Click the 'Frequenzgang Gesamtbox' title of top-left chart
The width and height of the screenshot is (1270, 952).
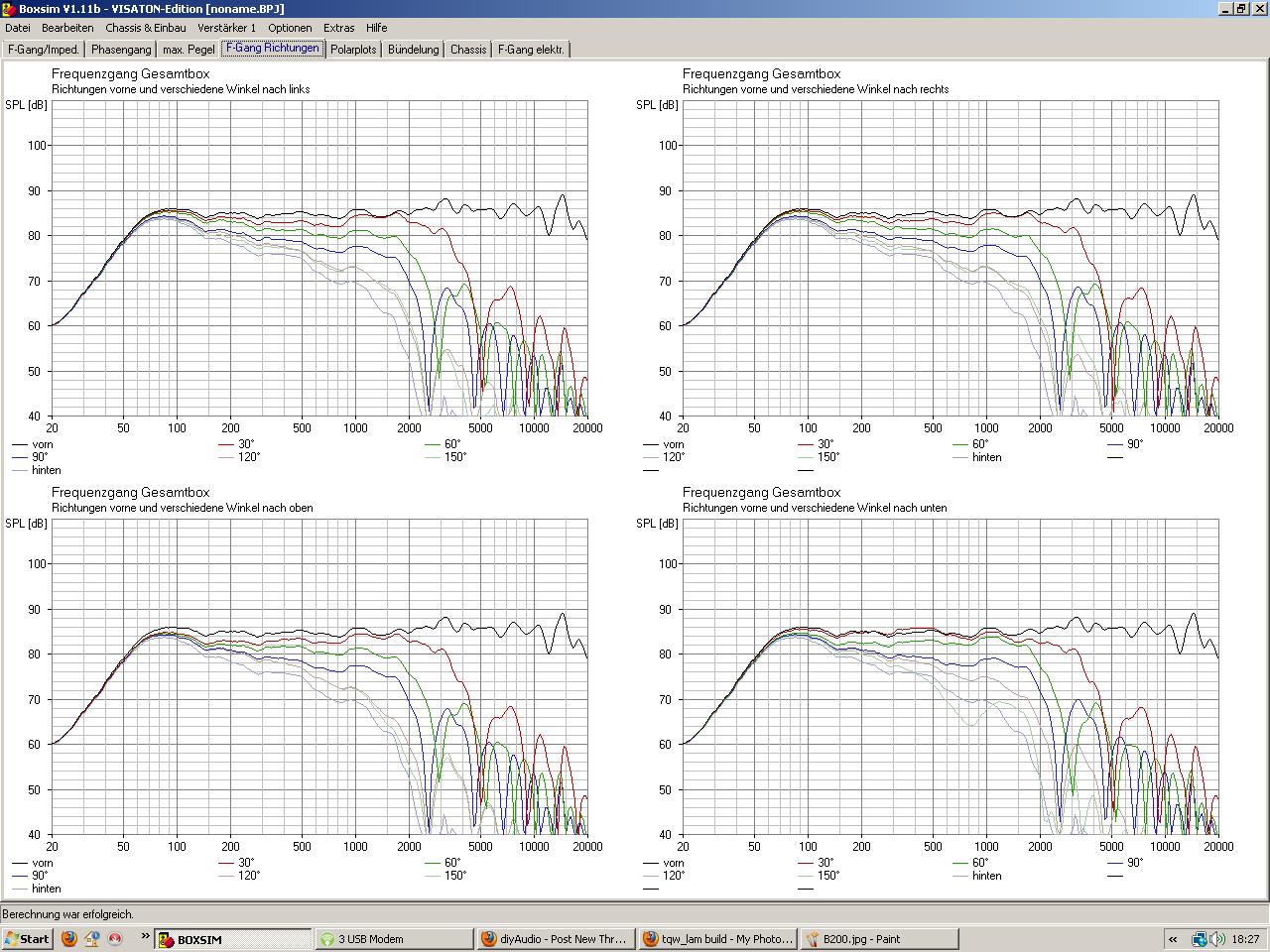click(x=131, y=74)
